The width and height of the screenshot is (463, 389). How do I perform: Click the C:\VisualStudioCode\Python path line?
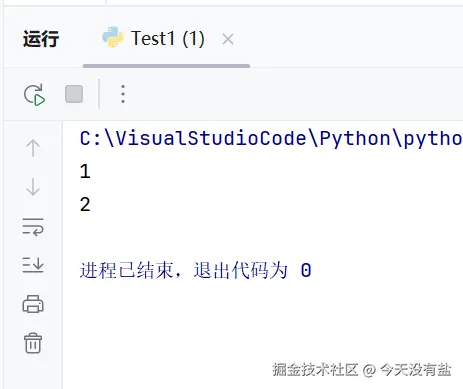[x=271, y=138]
